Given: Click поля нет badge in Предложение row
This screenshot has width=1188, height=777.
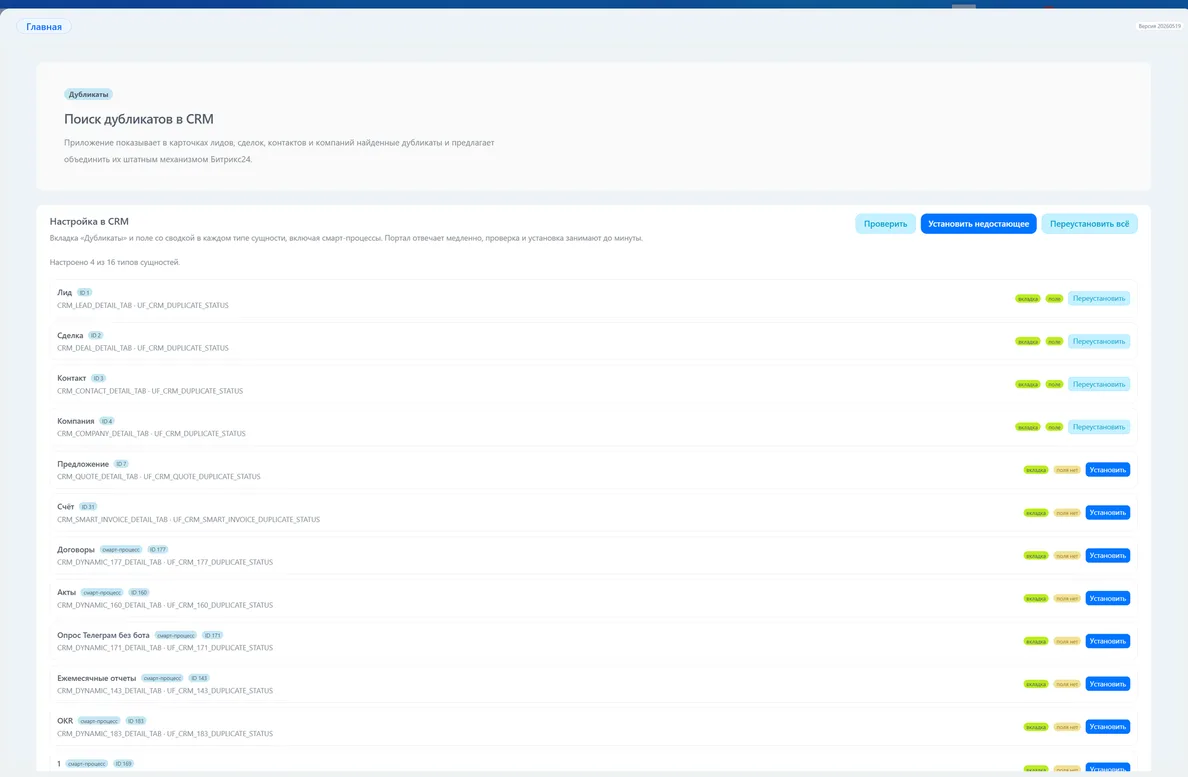Looking at the screenshot, I should point(1067,470).
